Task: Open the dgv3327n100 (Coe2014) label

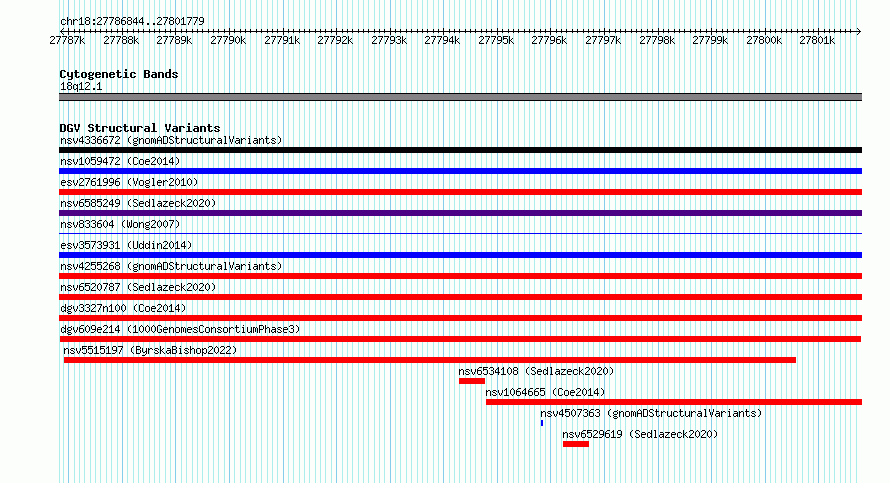Action: click(x=123, y=309)
